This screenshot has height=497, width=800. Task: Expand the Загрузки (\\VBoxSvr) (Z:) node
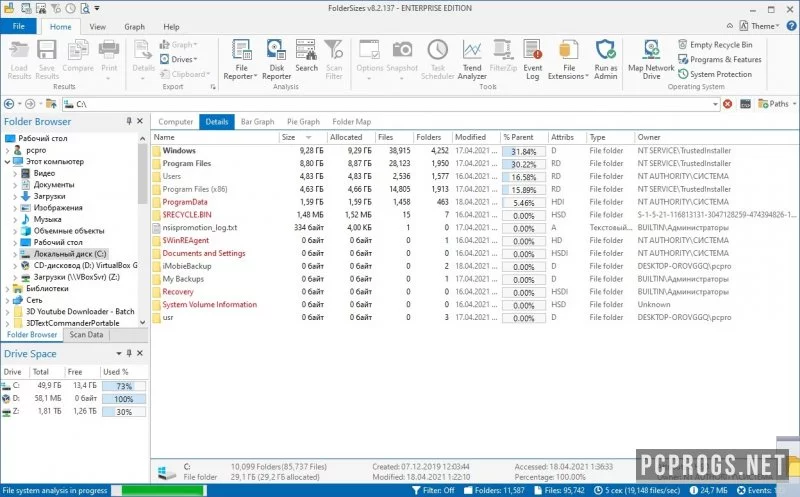pyautogui.click(x=15, y=278)
